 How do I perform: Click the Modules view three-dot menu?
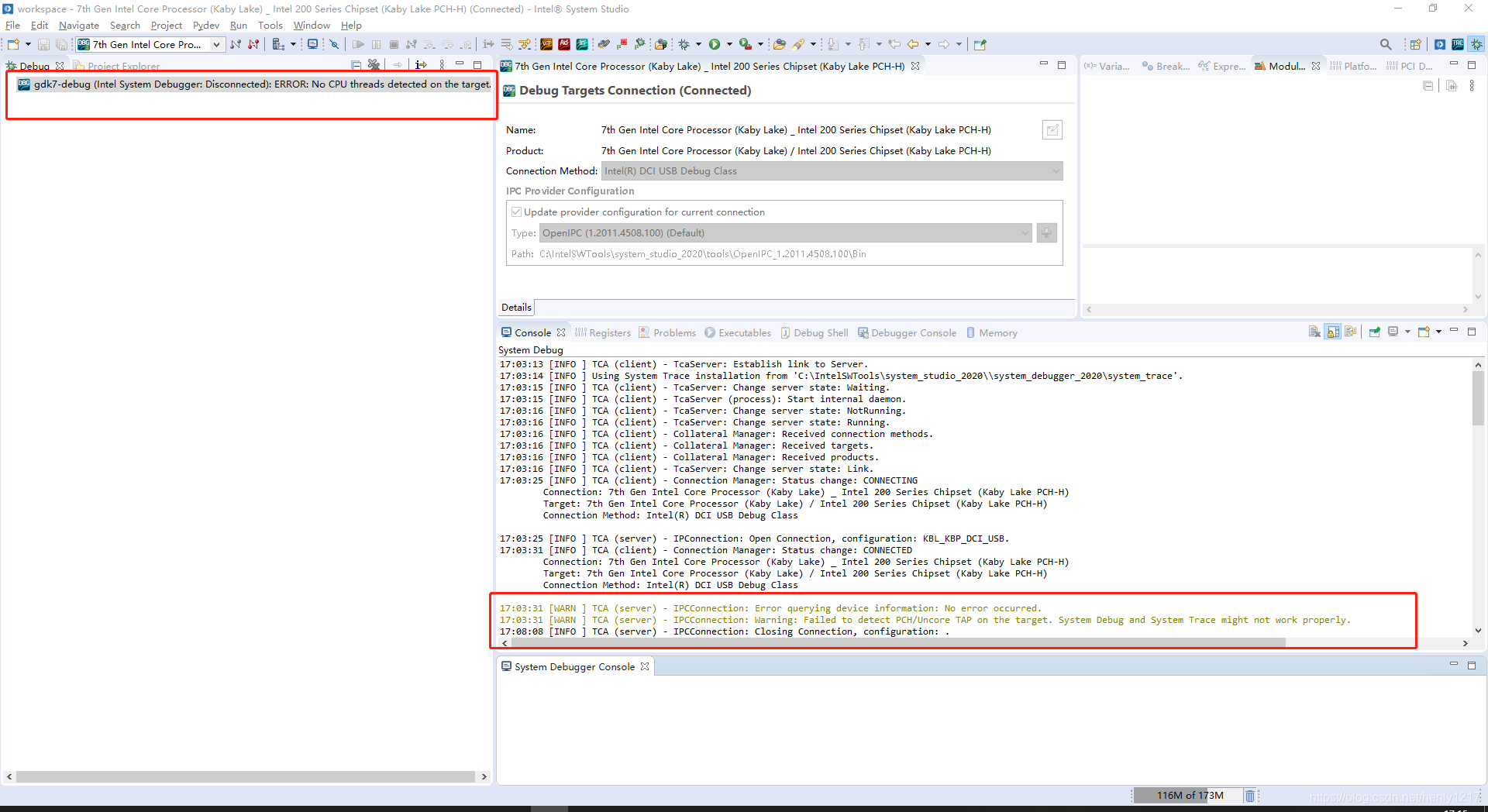click(1472, 86)
